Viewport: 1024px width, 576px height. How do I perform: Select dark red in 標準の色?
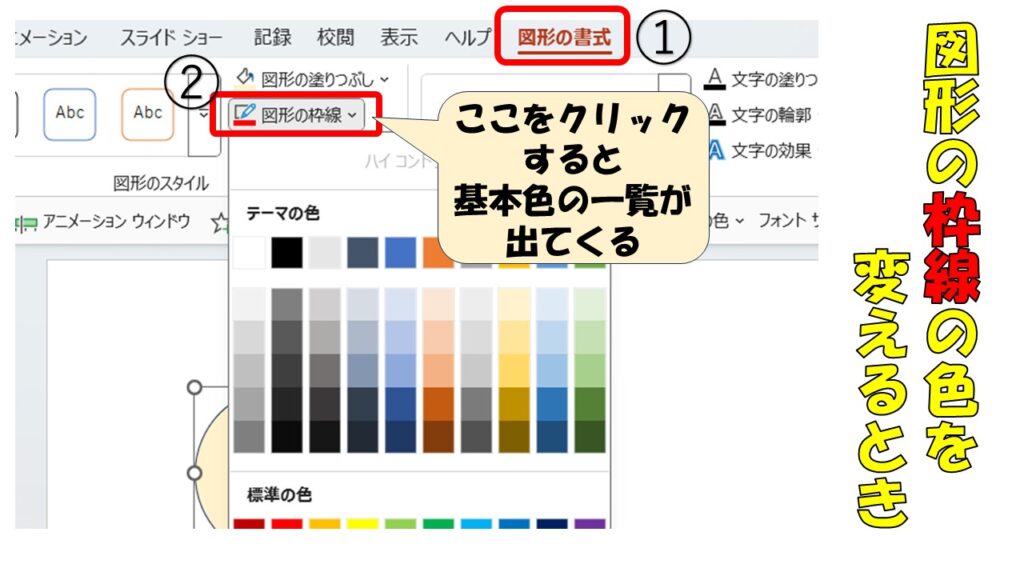click(x=249, y=524)
